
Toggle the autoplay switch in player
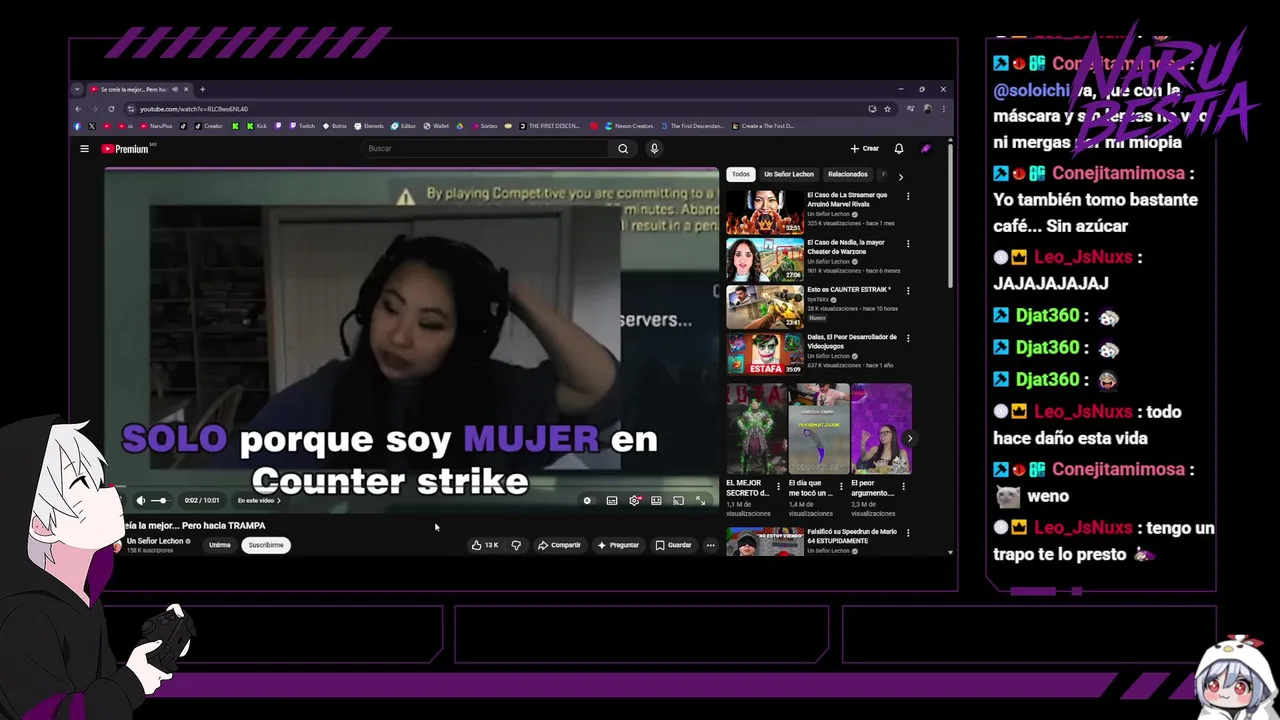coord(588,500)
